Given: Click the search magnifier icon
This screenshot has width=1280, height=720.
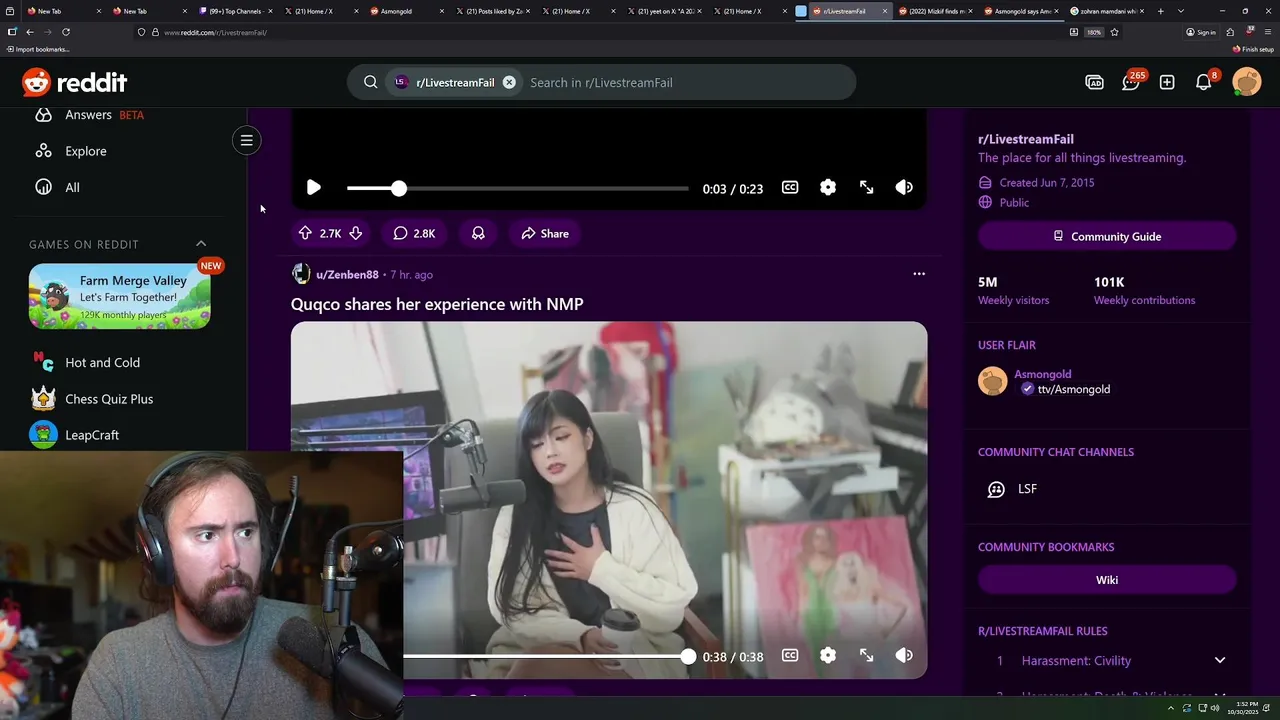Looking at the screenshot, I should pyautogui.click(x=370, y=82).
